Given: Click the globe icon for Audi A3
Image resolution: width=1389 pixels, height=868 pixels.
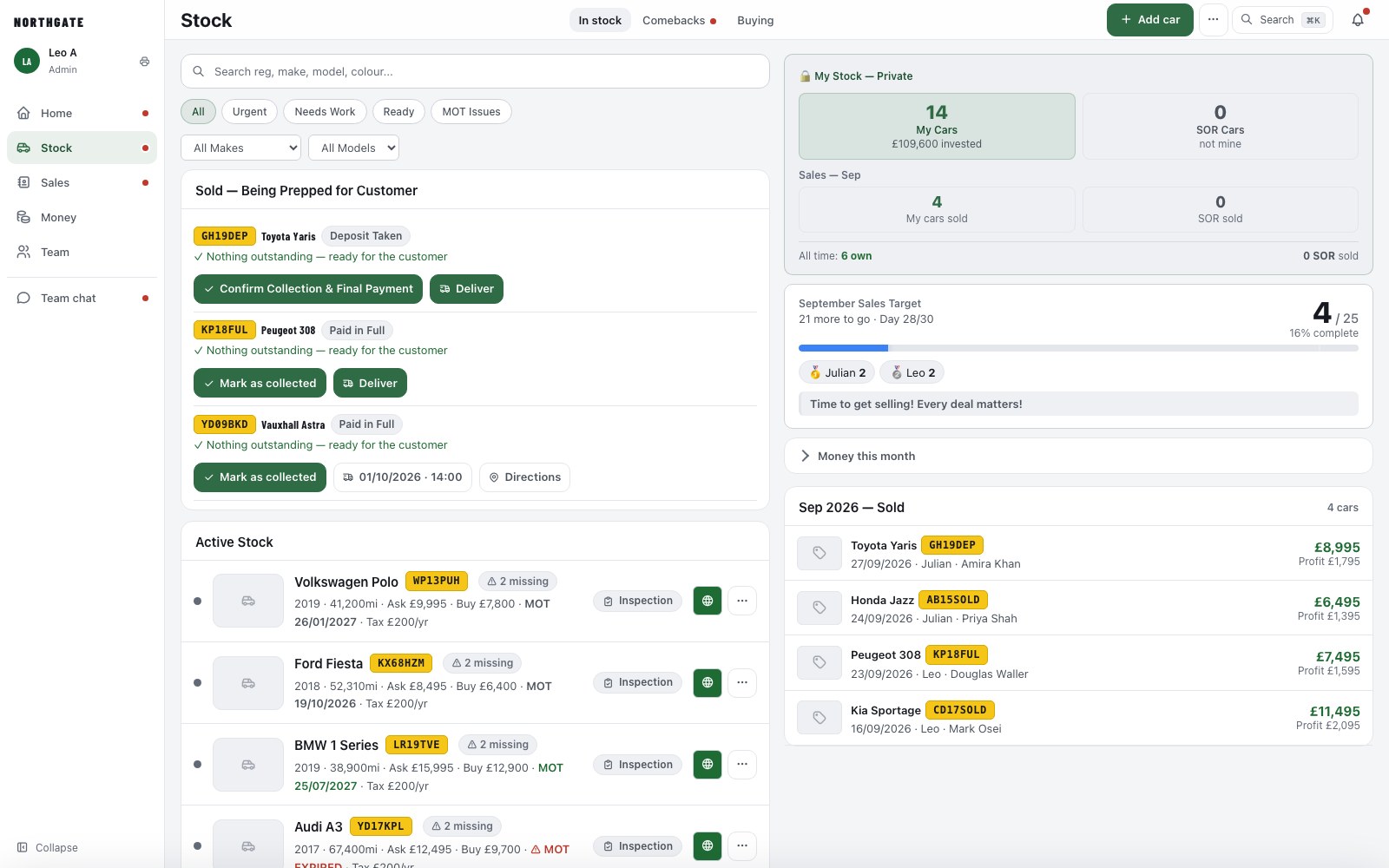Looking at the screenshot, I should coord(708,846).
